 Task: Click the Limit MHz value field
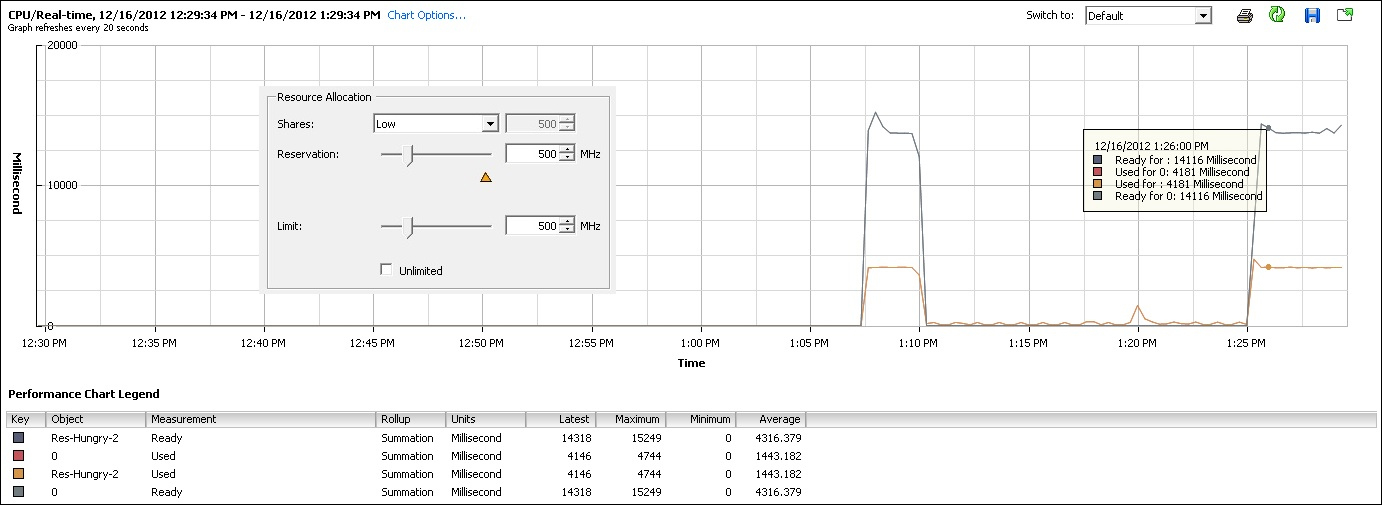[x=533, y=226]
